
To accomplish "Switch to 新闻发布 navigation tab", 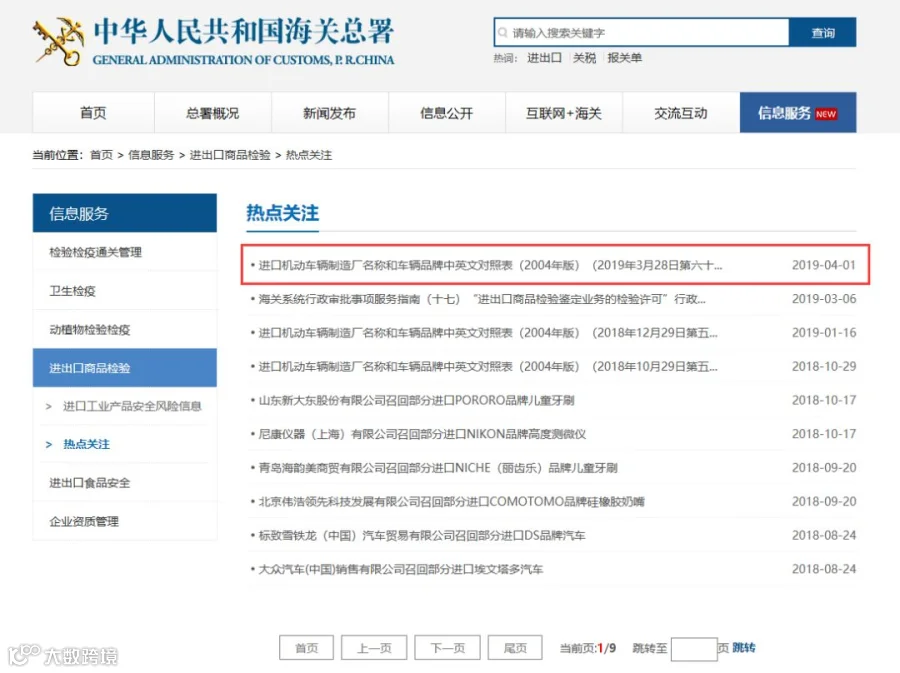I will [329, 112].
